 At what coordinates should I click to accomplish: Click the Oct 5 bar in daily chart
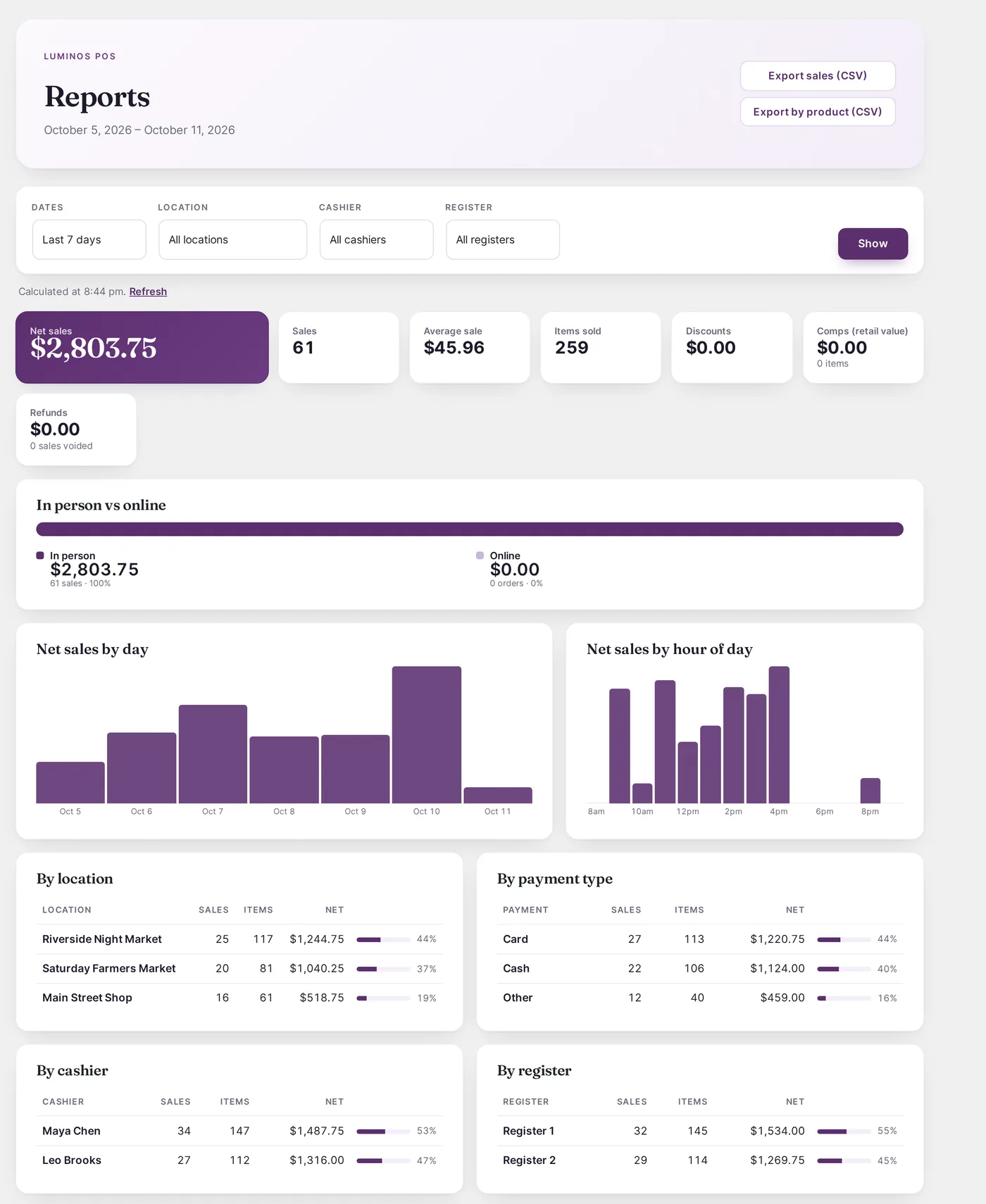[x=70, y=782]
